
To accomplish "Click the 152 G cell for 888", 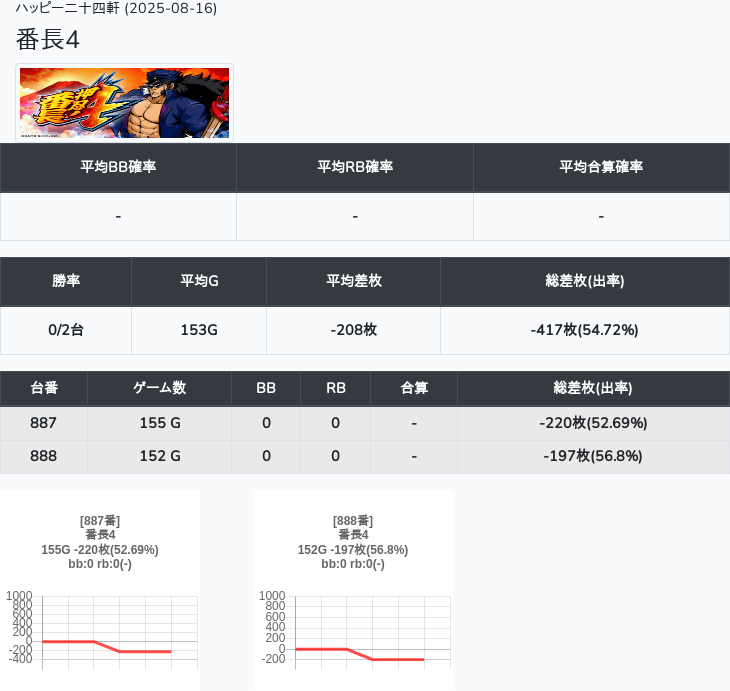I will (160, 456).
